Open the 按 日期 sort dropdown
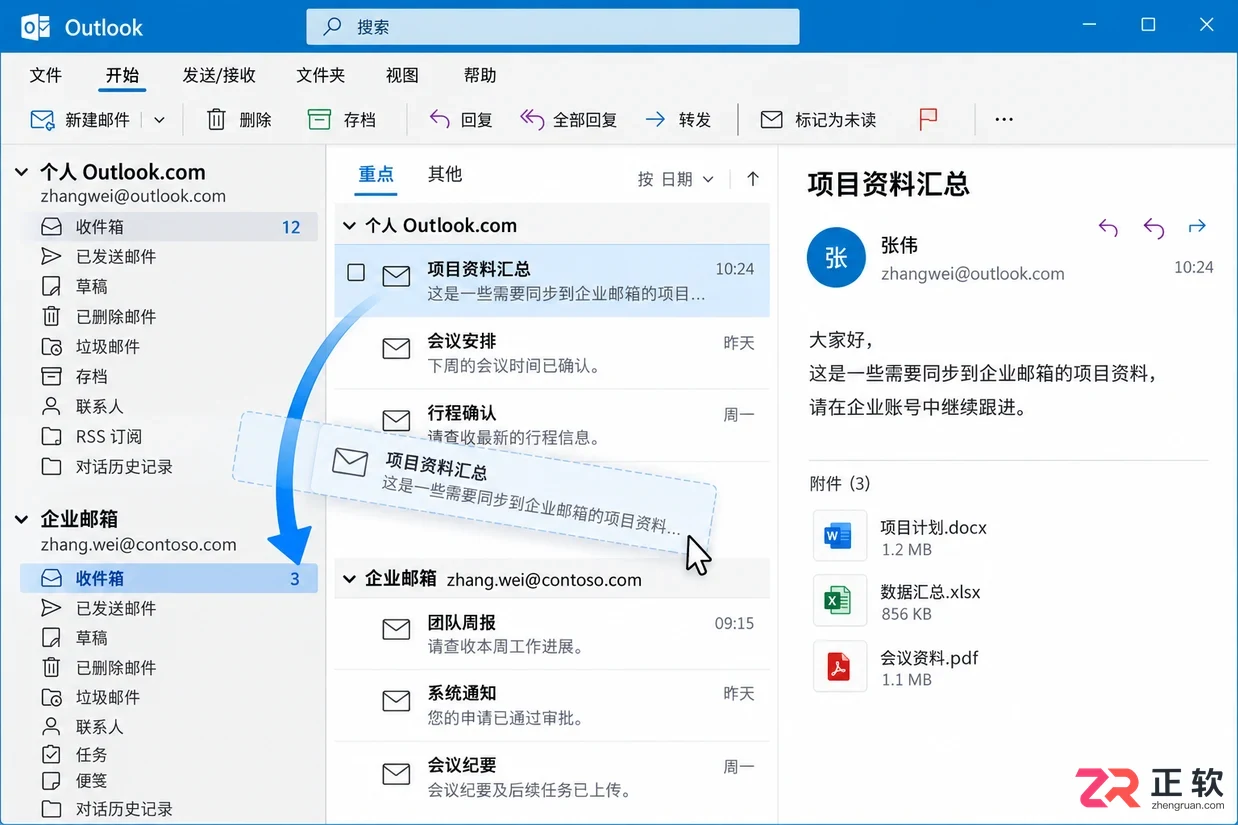The width and height of the screenshot is (1238, 825). click(x=676, y=179)
